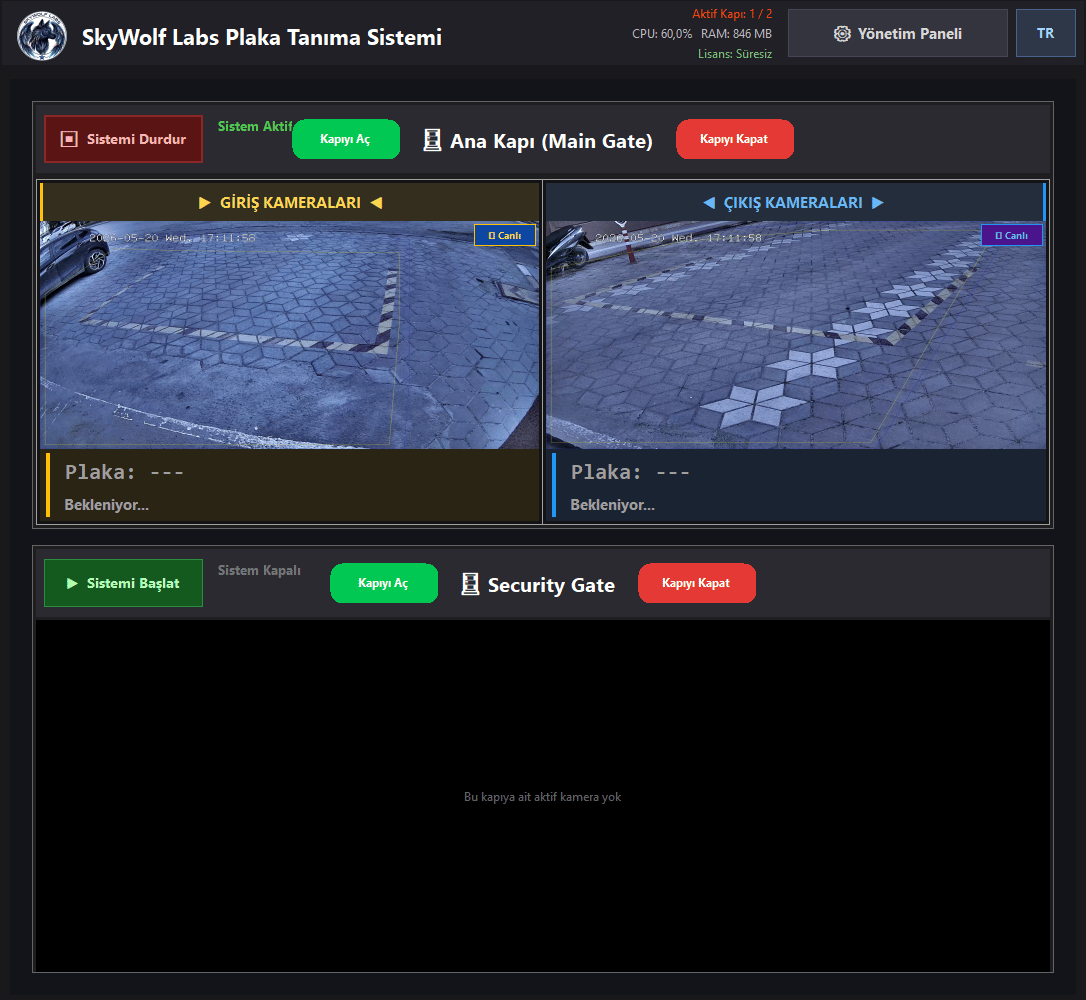The width and height of the screenshot is (1086, 1000).
Task: Click the Ana Kapı (Main Gate) title
Action: 551,141
